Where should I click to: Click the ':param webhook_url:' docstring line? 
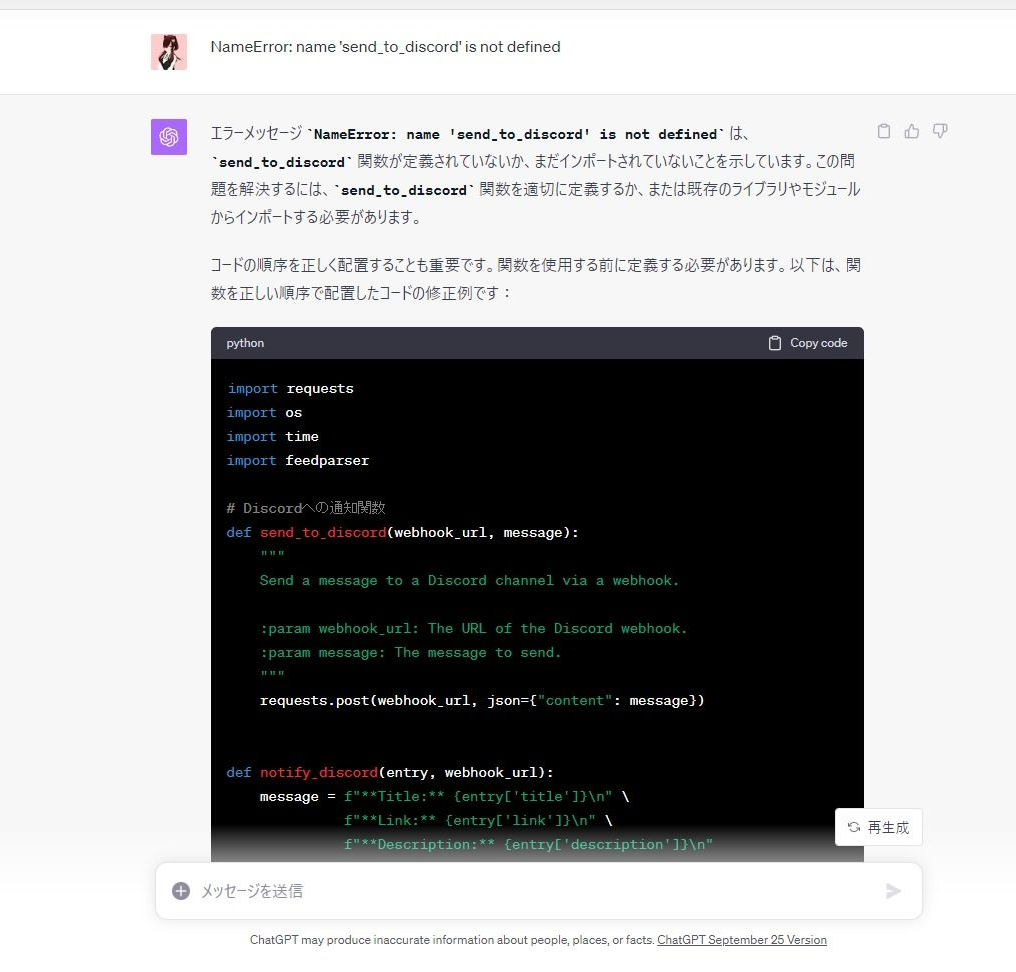(473, 628)
